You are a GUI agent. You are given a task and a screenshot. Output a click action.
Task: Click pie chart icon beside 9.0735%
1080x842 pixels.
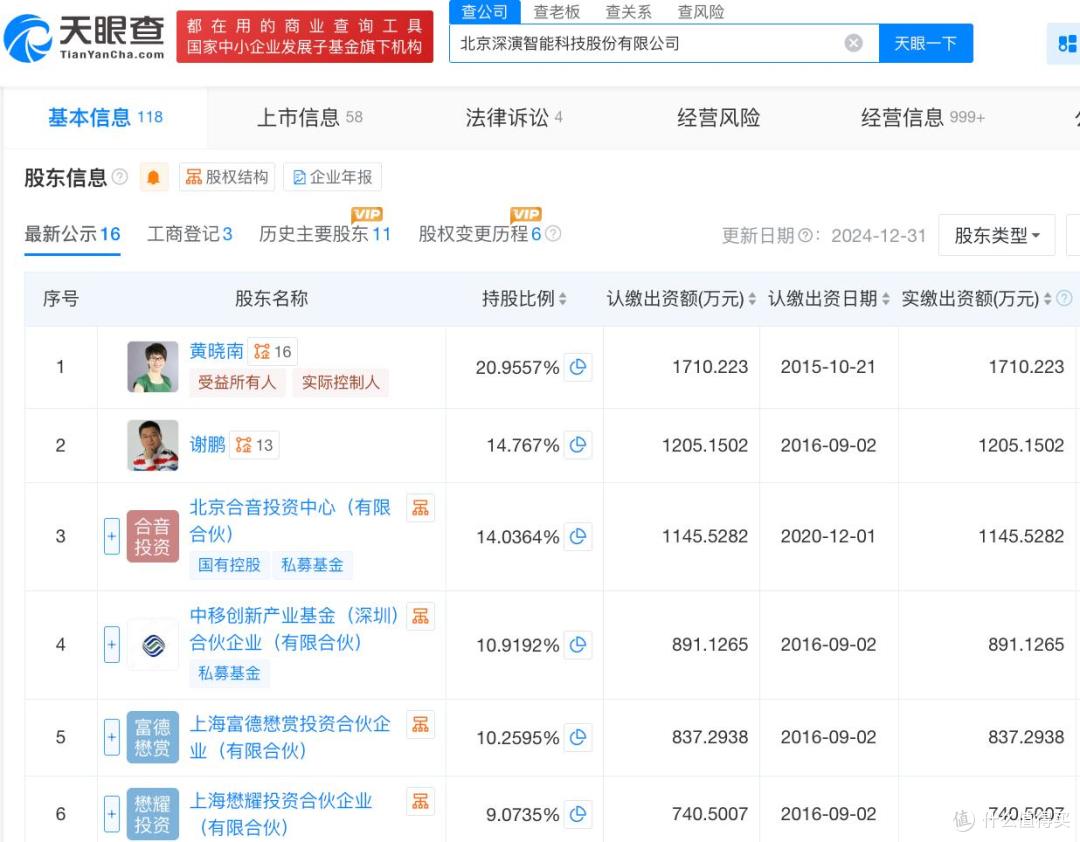coord(578,814)
